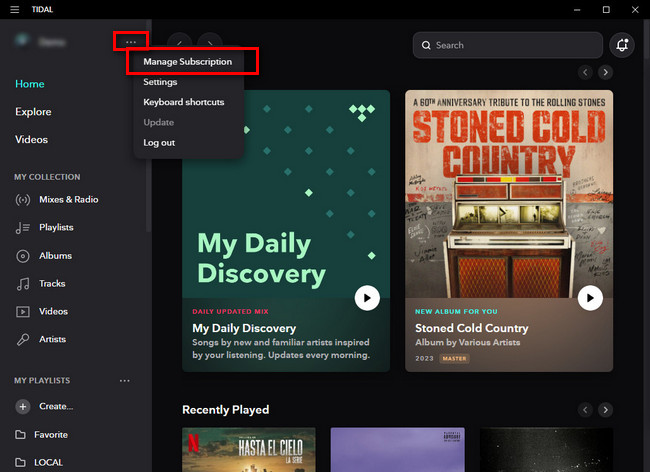The width and height of the screenshot is (650, 472).
Task: Click the Mixes & Radio icon
Action: pos(23,200)
